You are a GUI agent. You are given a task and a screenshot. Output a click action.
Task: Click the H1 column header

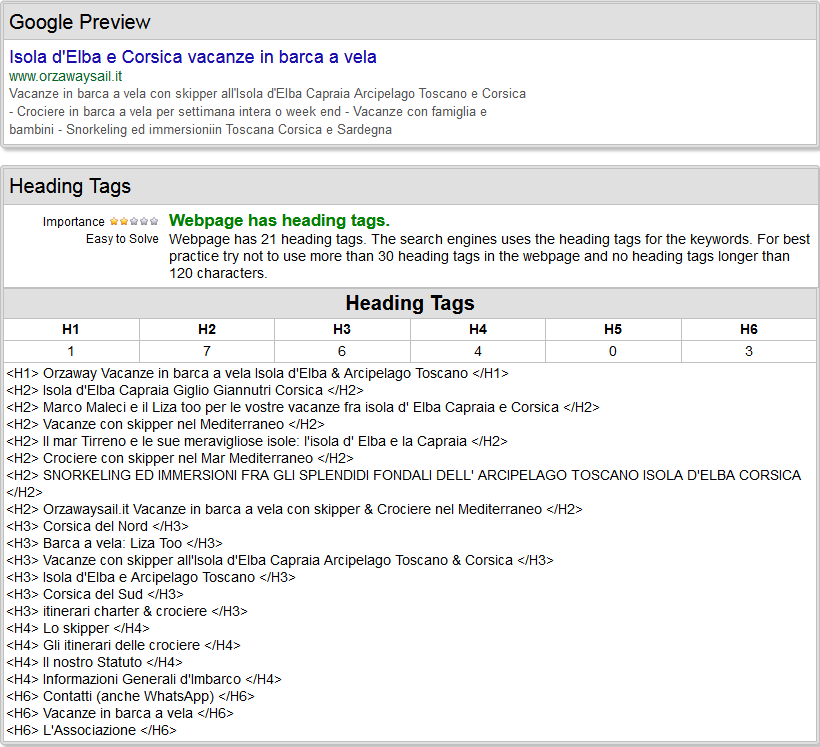pyautogui.click(x=71, y=329)
